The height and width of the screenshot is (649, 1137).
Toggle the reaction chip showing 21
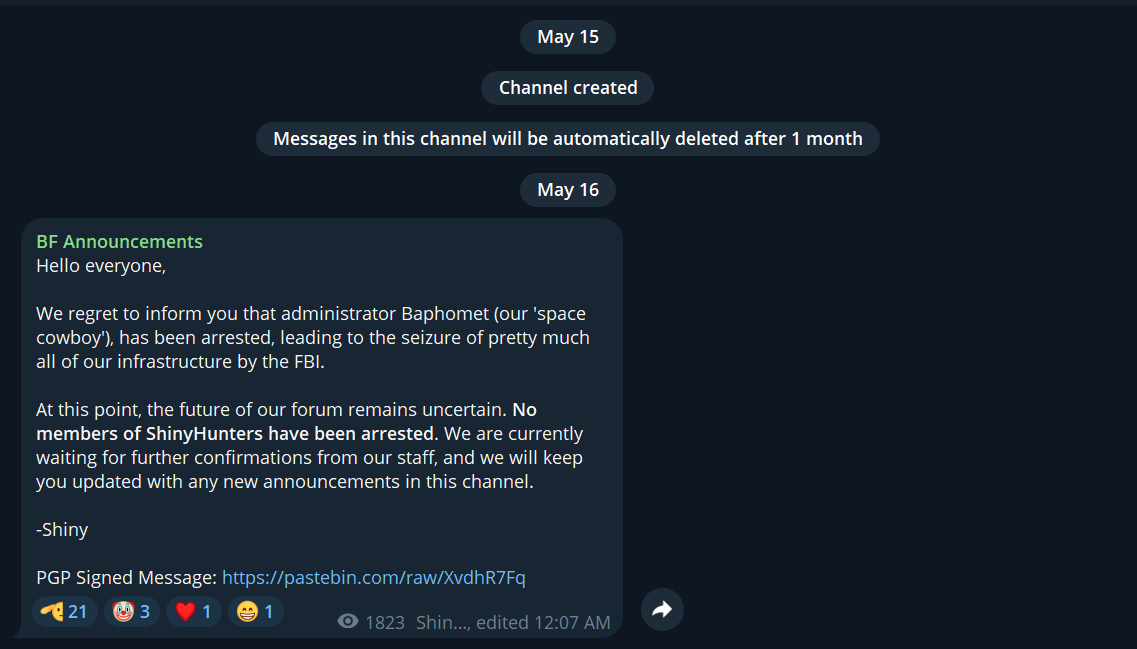pos(65,611)
